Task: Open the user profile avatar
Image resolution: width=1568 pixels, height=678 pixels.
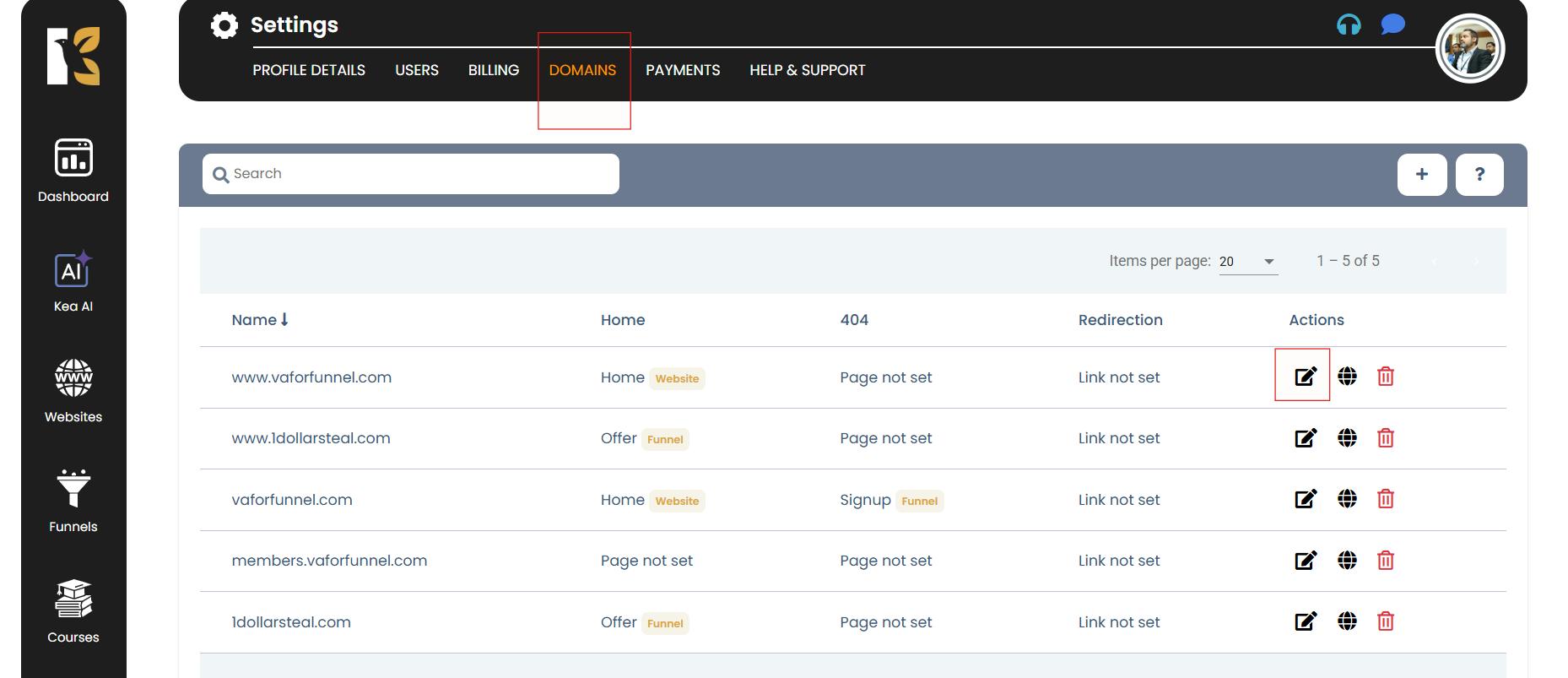Action: pyautogui.click(x=1470, y=49)
